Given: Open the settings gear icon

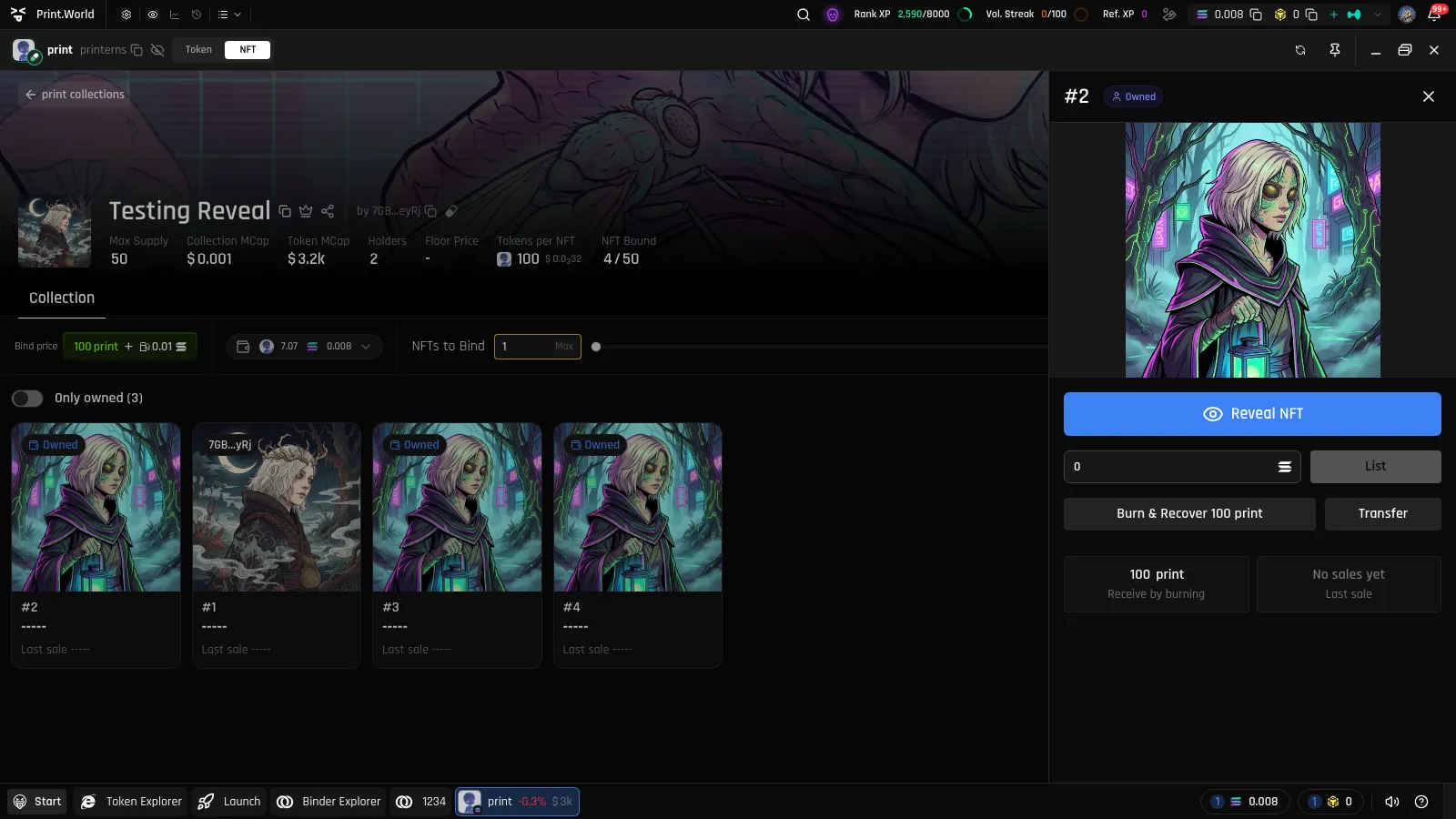Looking at the screenshot, I should coord(126,15).
